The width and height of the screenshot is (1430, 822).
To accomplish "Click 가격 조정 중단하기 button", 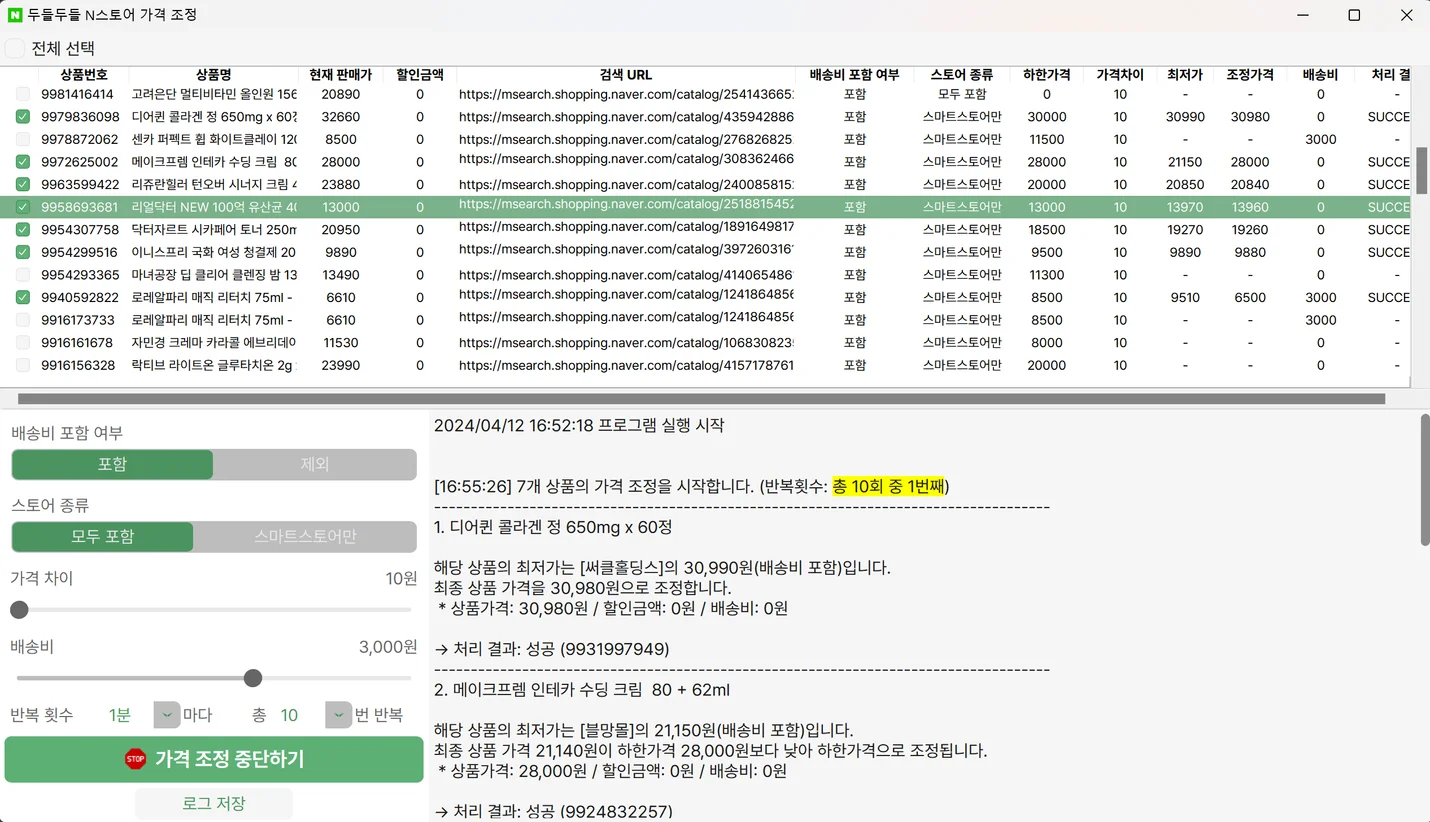I will pyautogui.click(x=214, y=759).
